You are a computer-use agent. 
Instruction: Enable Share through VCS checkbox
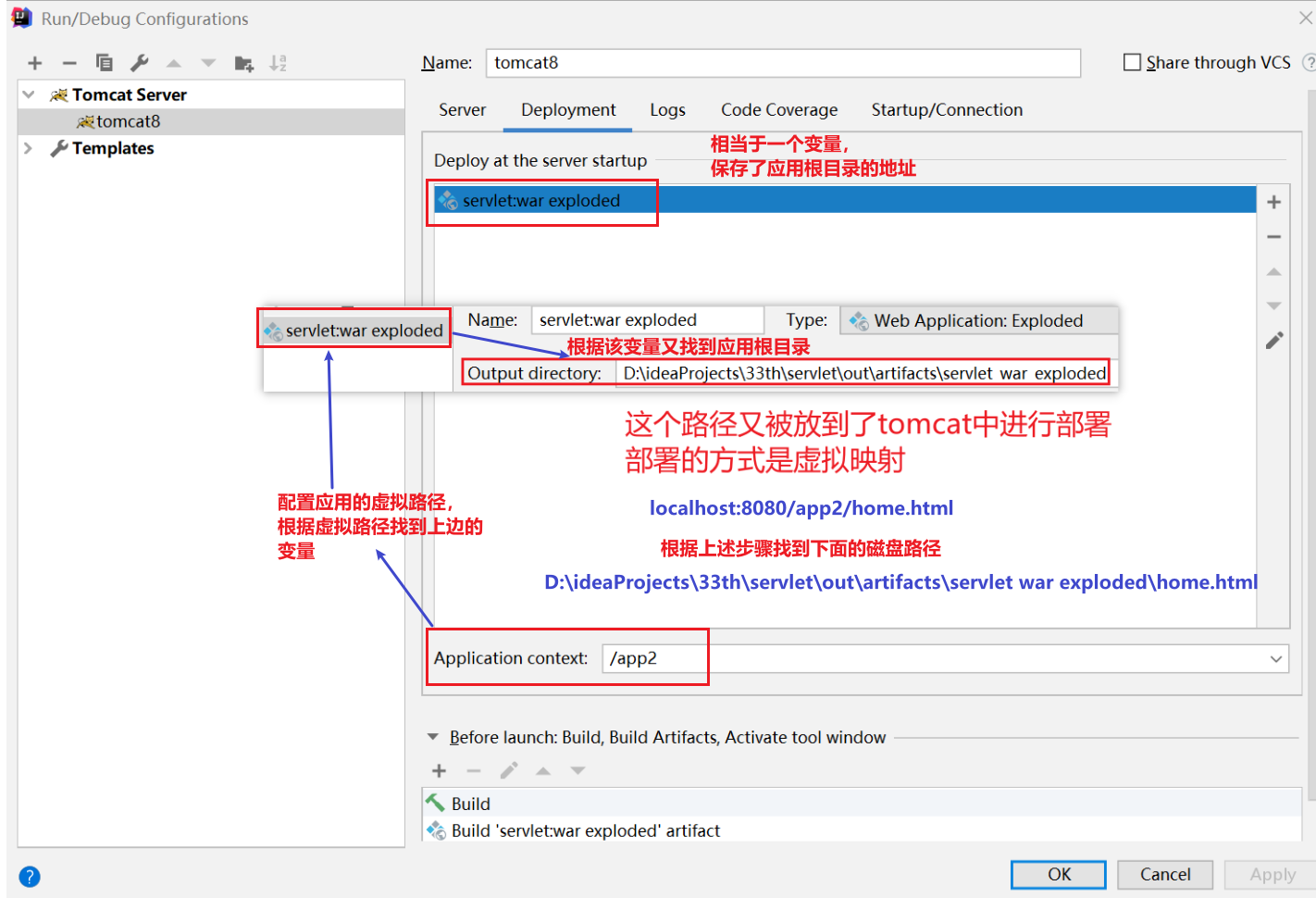pos(1132,62)
